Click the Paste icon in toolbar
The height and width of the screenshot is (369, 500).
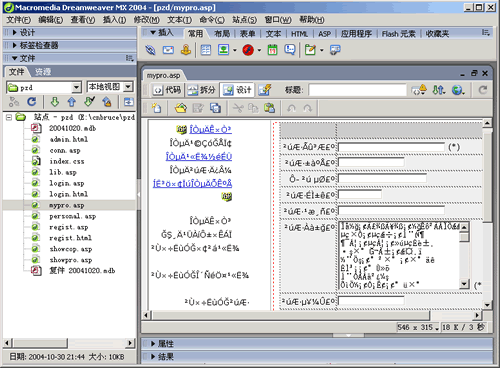(269, 108)
